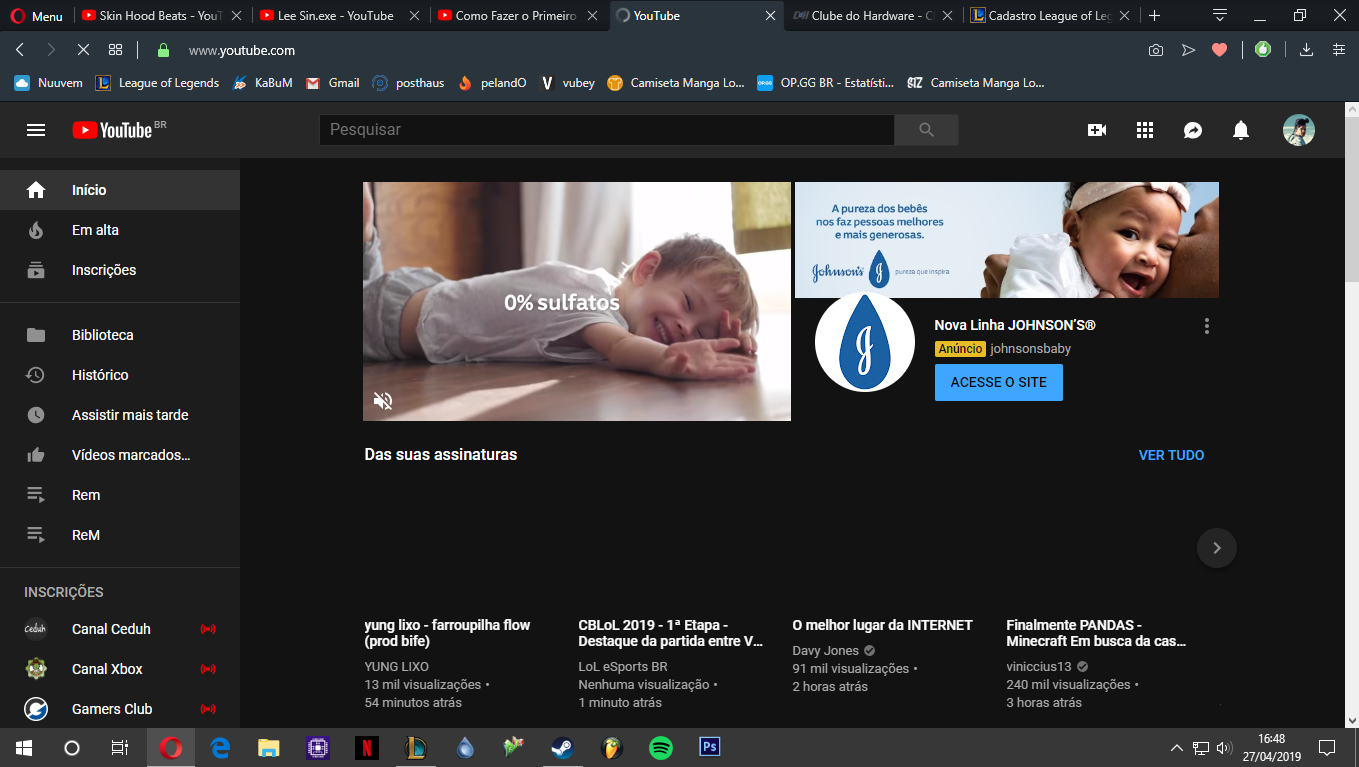The image size is (1359, 767).
Task: Open Inscrições in the sidebar
Action: 120,270
